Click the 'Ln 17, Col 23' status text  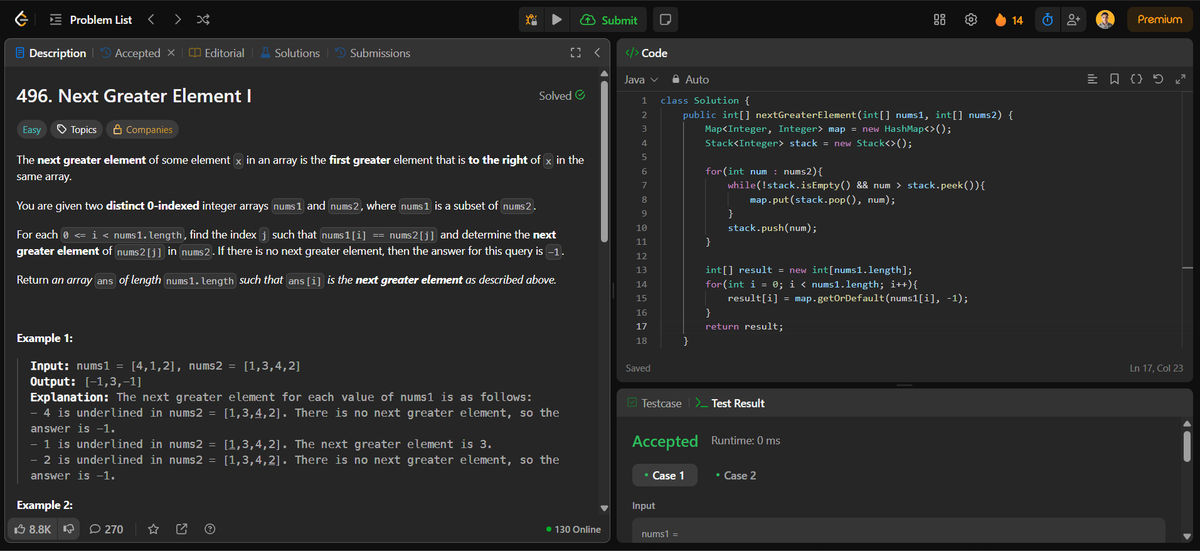click(x=1156, y=369)
